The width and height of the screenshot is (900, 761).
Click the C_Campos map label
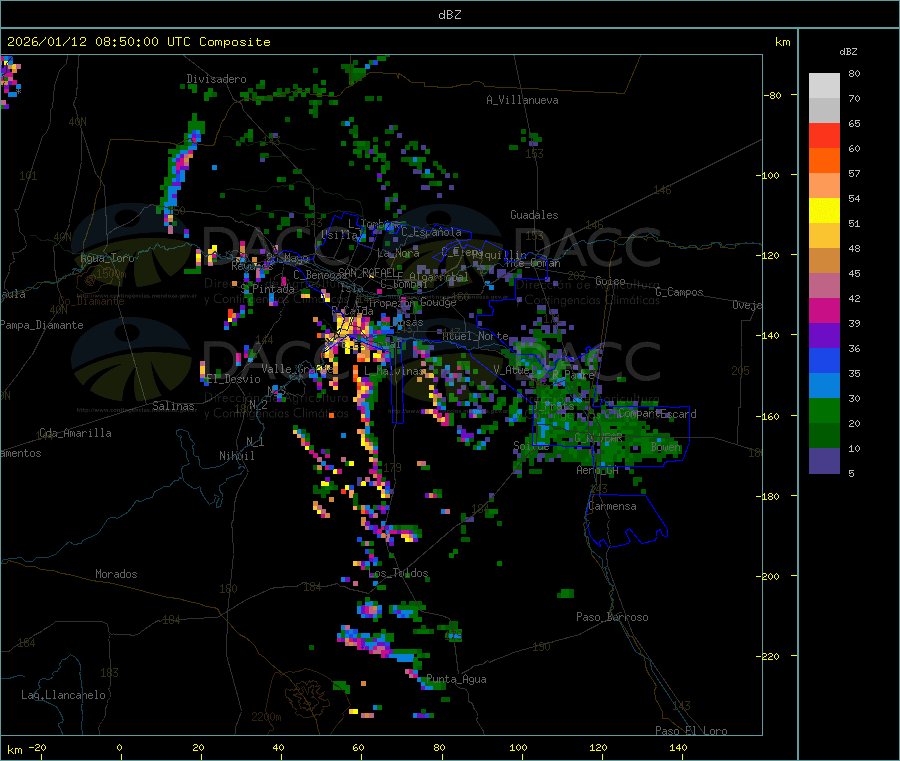click(x=680, y=292)
